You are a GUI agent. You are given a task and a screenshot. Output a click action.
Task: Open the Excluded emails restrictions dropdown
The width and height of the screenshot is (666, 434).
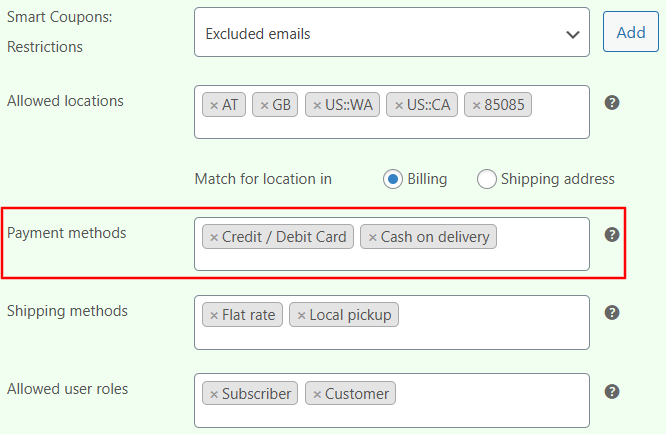point(391,33)
